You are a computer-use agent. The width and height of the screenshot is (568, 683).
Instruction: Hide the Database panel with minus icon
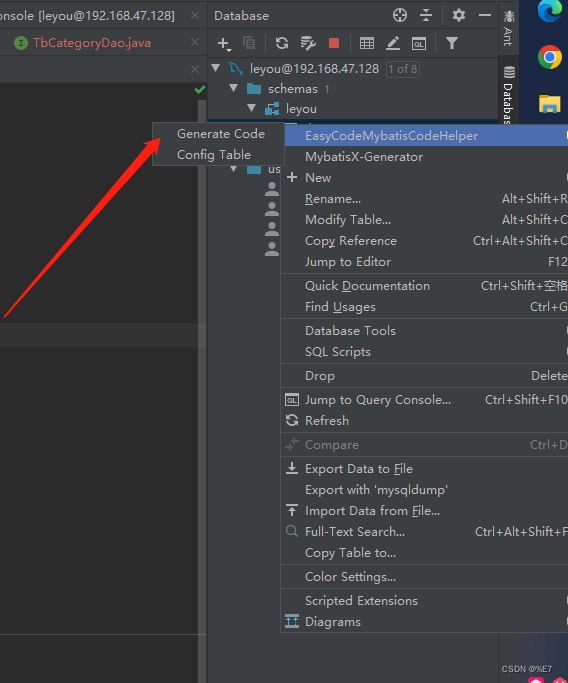coord(485,15)
